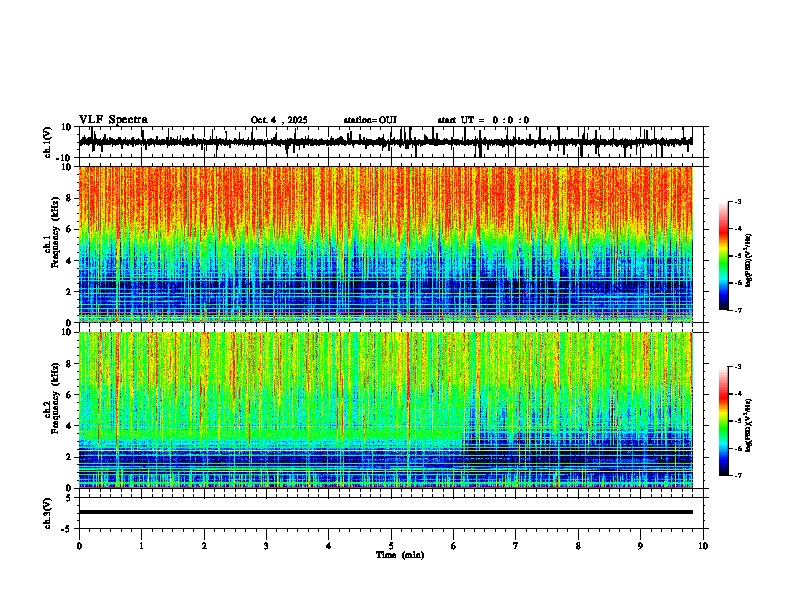Screen dimensions: 792x612
Task: Click the ch.3(V) "-5" voltage tick label
Action: tap(67, 529)
